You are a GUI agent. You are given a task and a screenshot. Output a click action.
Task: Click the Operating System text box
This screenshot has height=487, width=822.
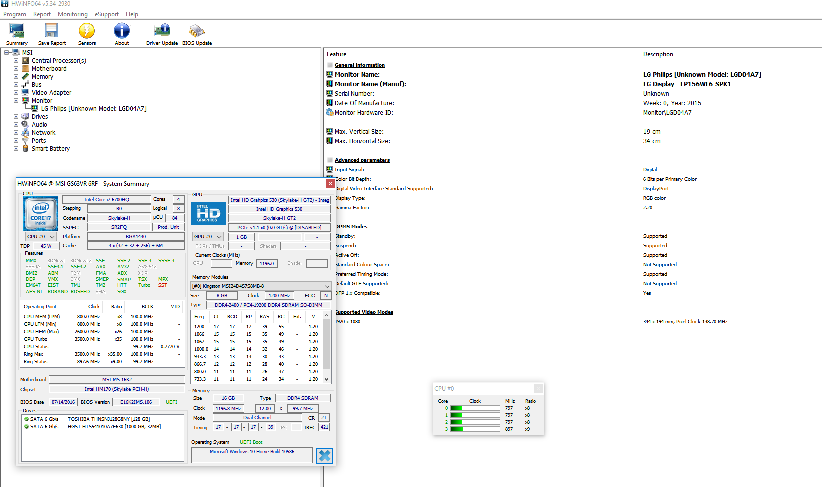(252, 454)
